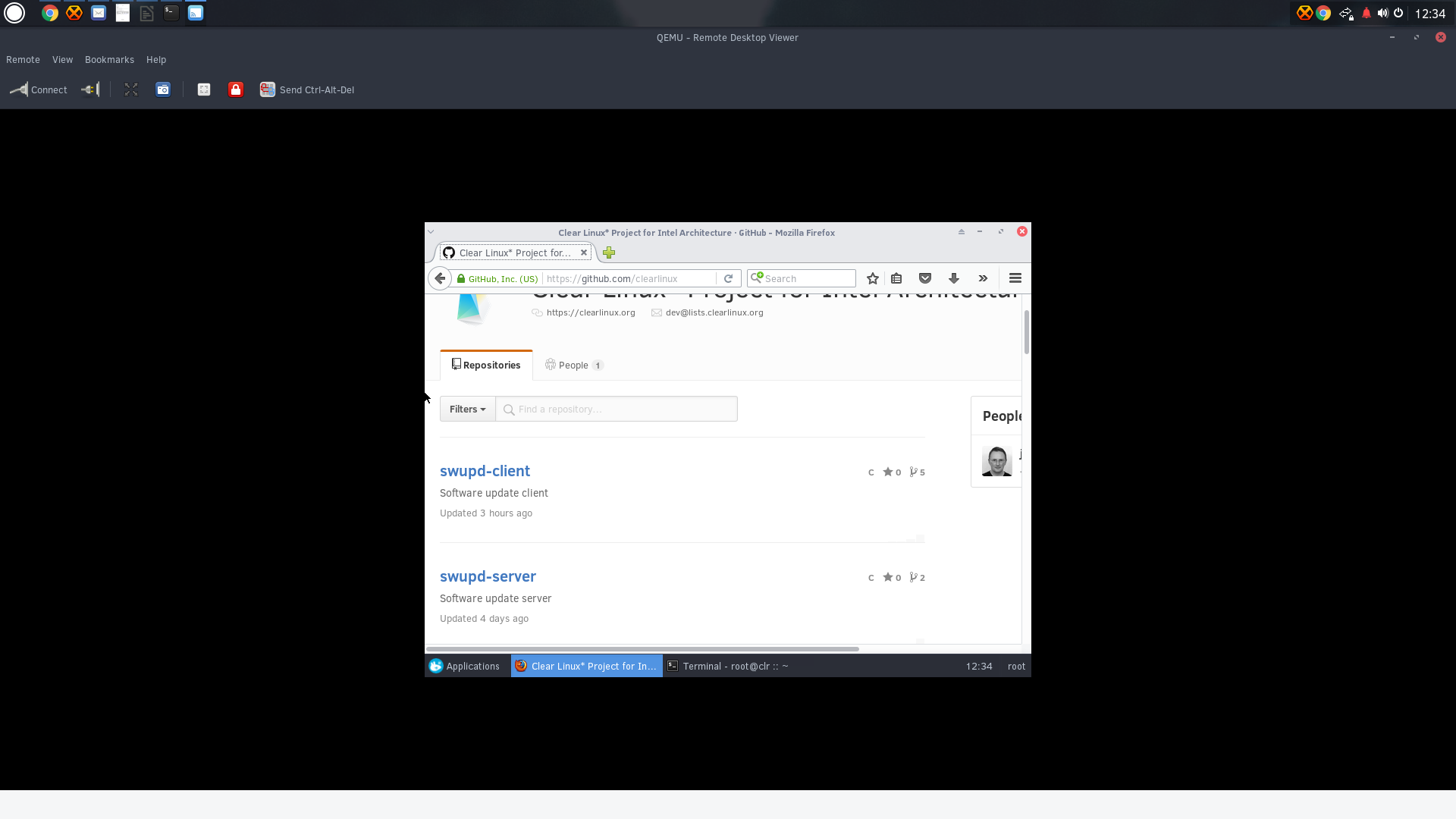This screenshot has width=1456, height=819.
Task: Click the member avatar in People panel
Action: coord(996,461)
